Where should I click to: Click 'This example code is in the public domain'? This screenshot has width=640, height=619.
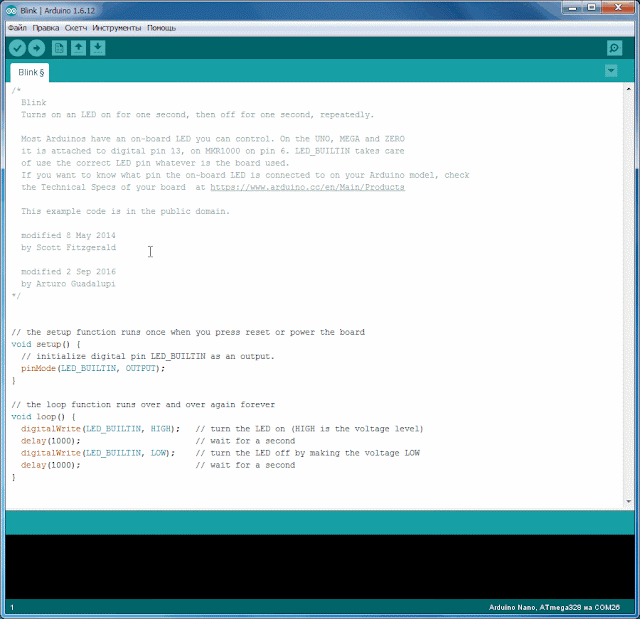(126, 211)
